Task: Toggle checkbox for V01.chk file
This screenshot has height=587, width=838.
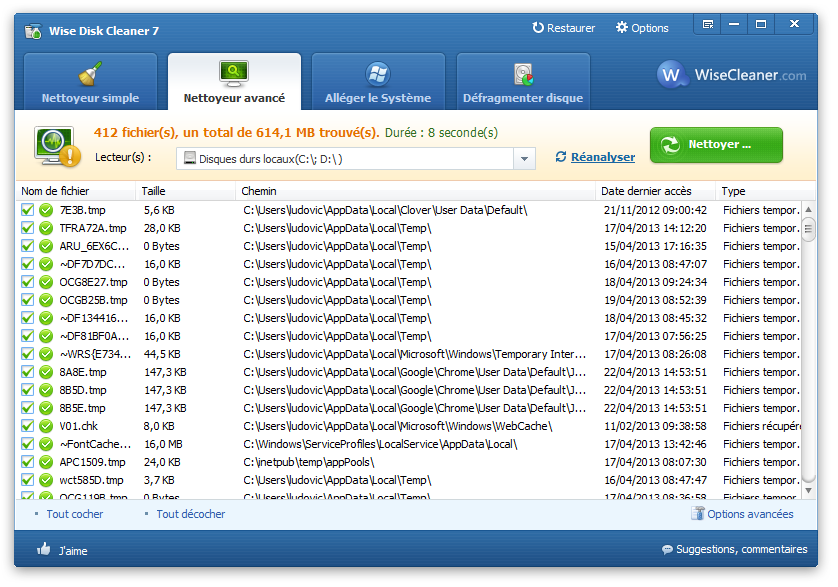Action: click(28, 426)
